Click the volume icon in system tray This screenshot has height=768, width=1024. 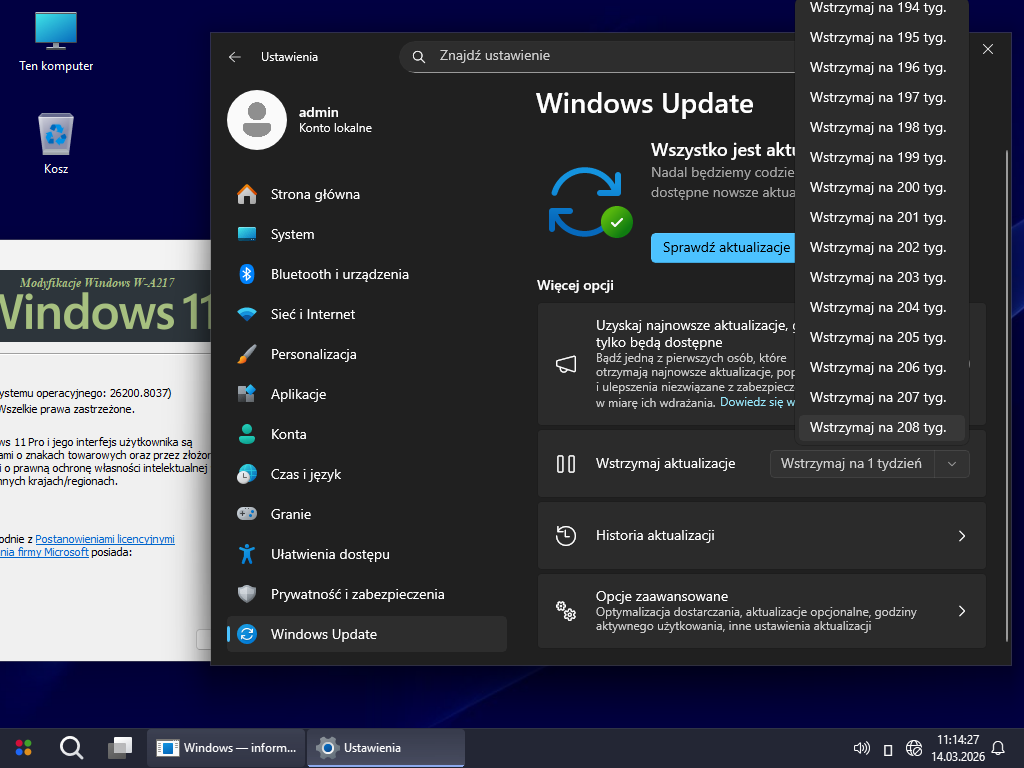pyautogui.click(x=860, y=748)
